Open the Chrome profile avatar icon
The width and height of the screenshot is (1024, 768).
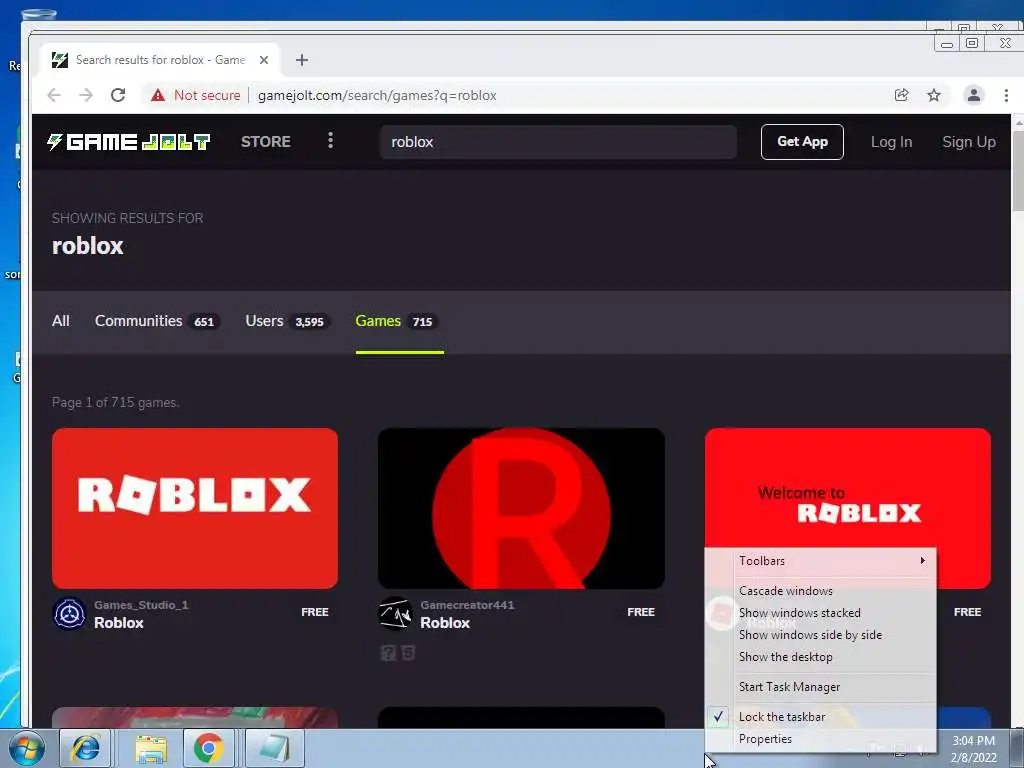(x=973, y=95)
